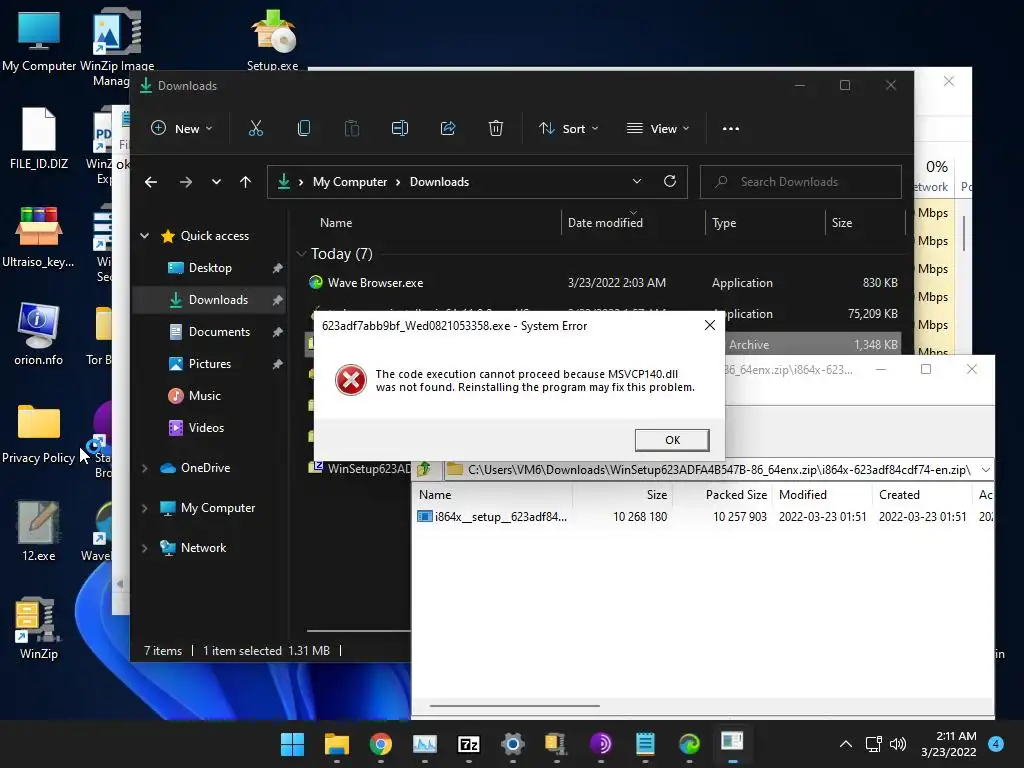Open 7-Zip address path dropdown
This screenshot has height=768, width=1024.
click(985, 470)
